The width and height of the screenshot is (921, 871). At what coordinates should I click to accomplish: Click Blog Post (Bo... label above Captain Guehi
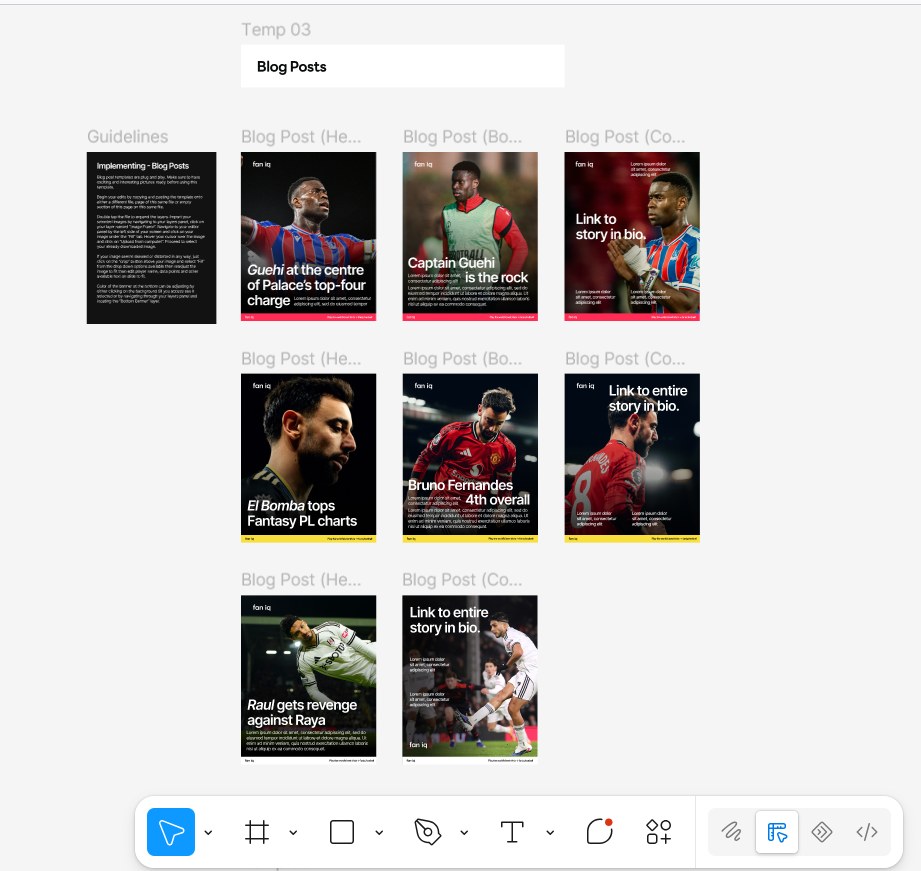click(462, 136)
